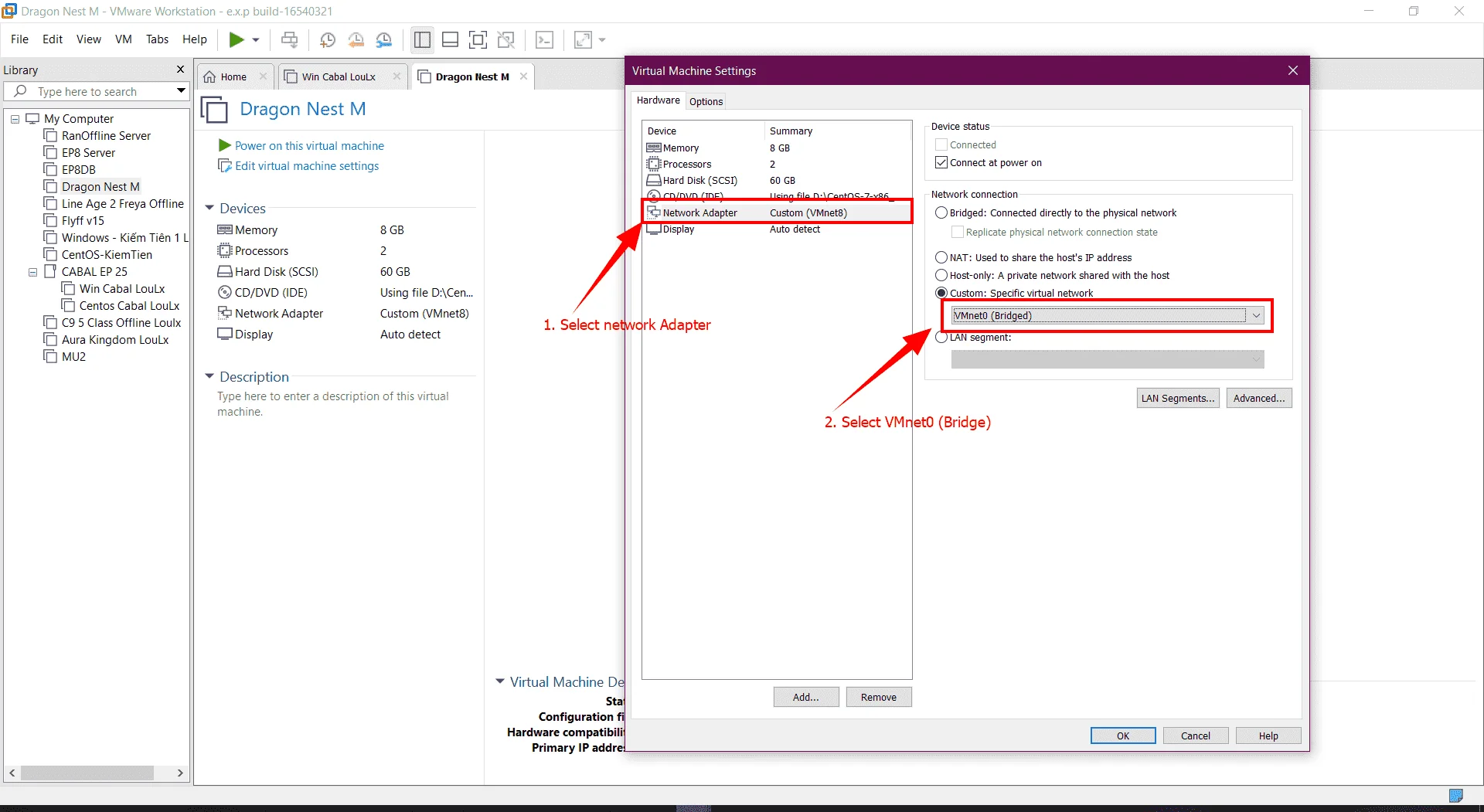
Task: Toggle the Connect at power on checkbox
Action: [941, 162]
